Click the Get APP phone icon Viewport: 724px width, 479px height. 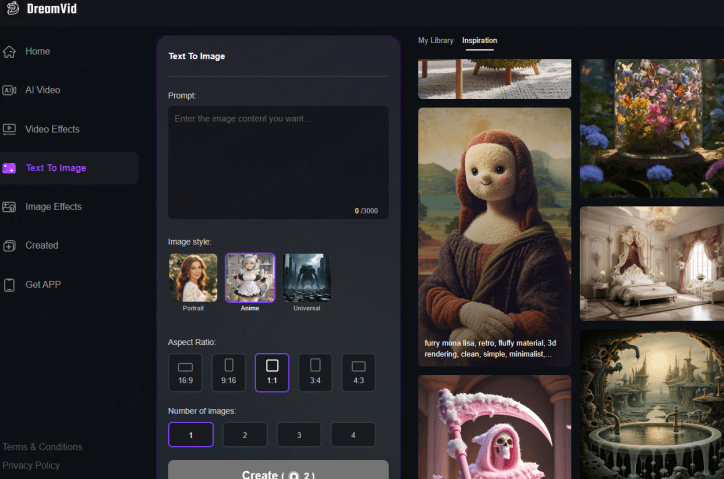9,285
